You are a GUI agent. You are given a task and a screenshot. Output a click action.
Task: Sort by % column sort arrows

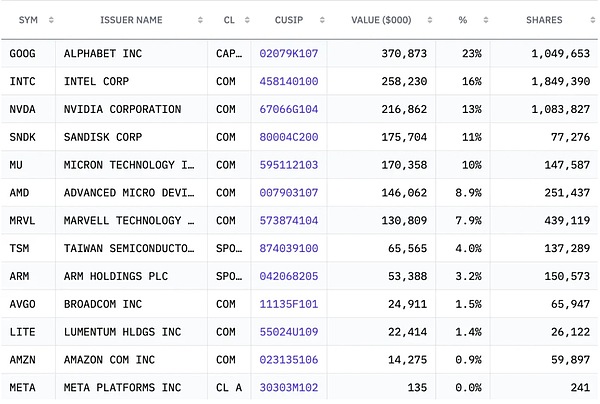(486, 20)
